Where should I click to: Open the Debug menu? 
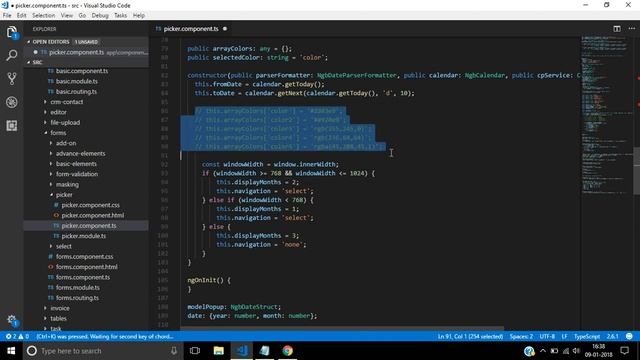(x=100, y=15)
